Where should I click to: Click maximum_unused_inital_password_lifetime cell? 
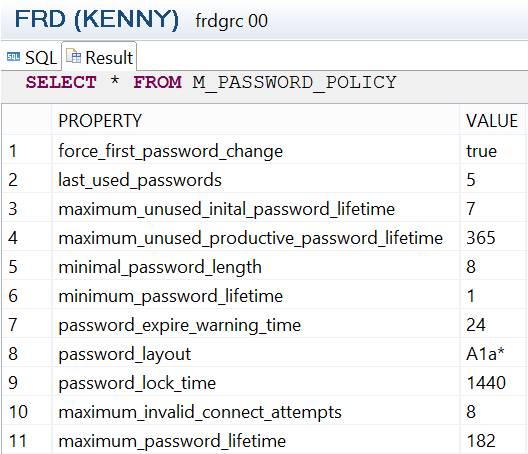pos(256,209)
